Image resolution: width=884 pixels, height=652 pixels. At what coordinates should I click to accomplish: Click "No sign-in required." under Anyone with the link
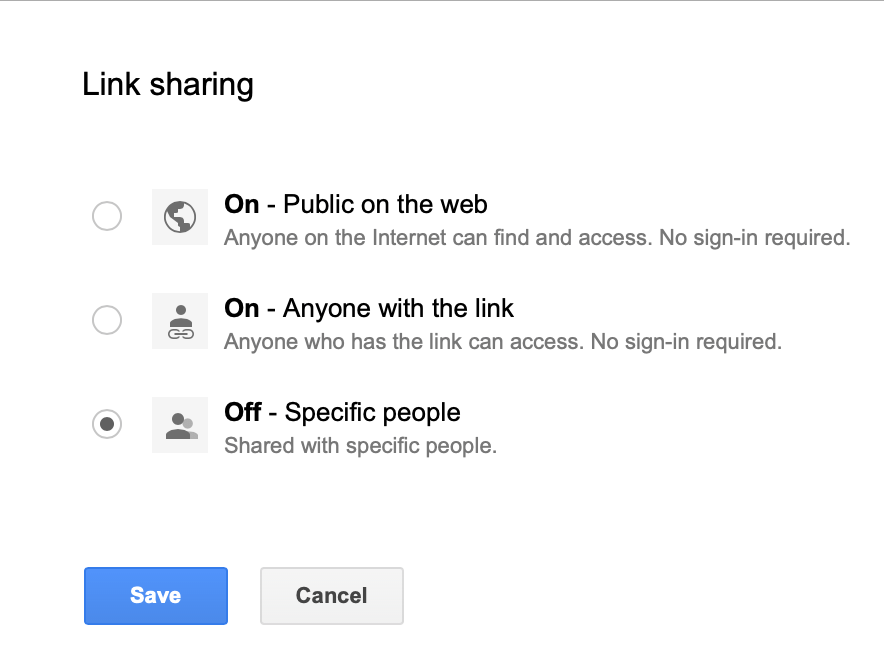[x=686, y=342]
